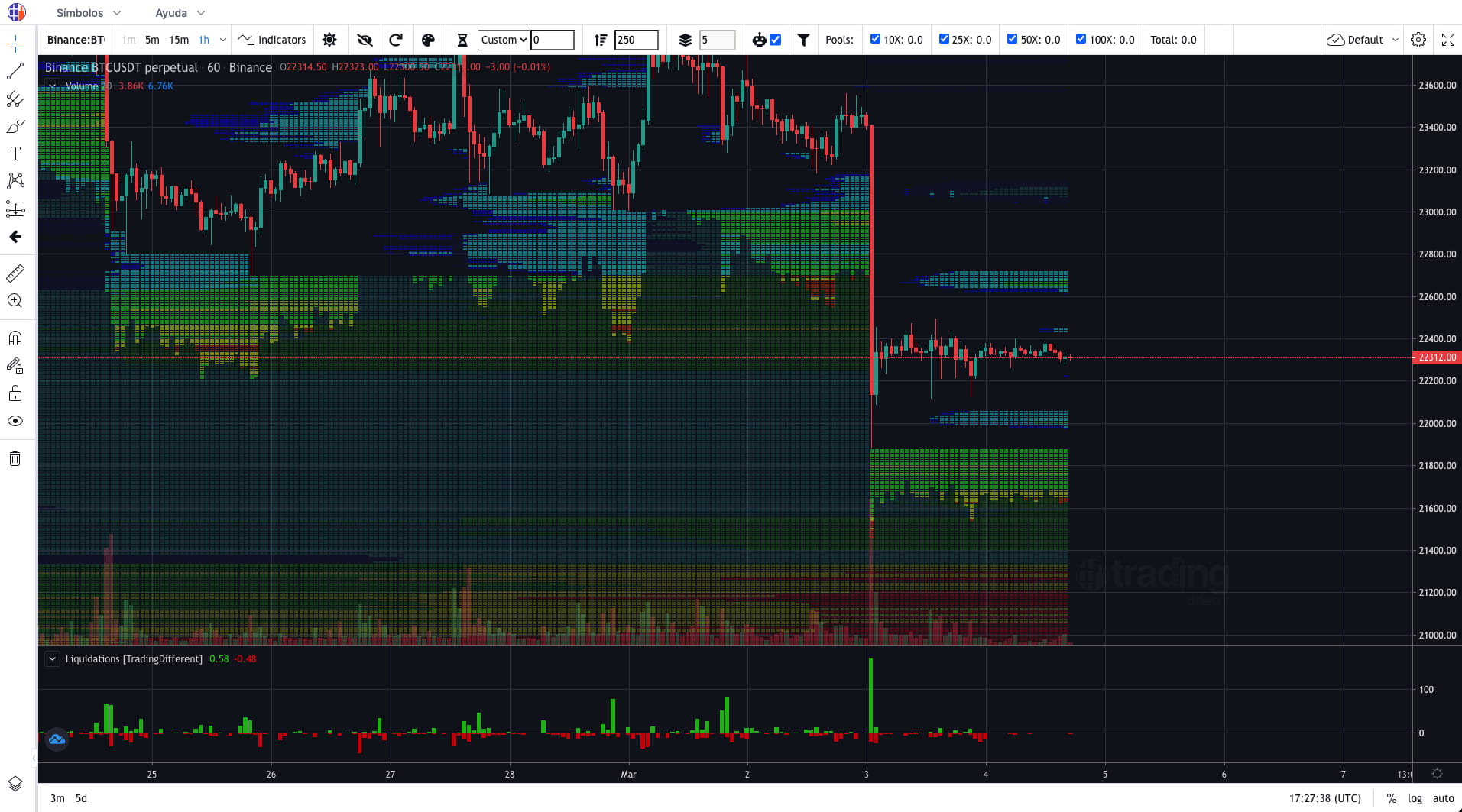Click the threshold input showing 250
The height and width of the screenshot is (812, 1462).
pyautogui.click(x=636, y=40)
